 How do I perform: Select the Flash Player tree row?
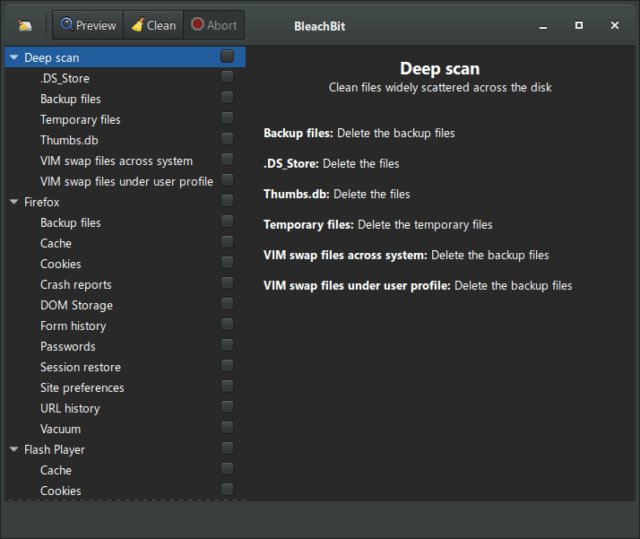pyautogui.click(x=125, y=449)
